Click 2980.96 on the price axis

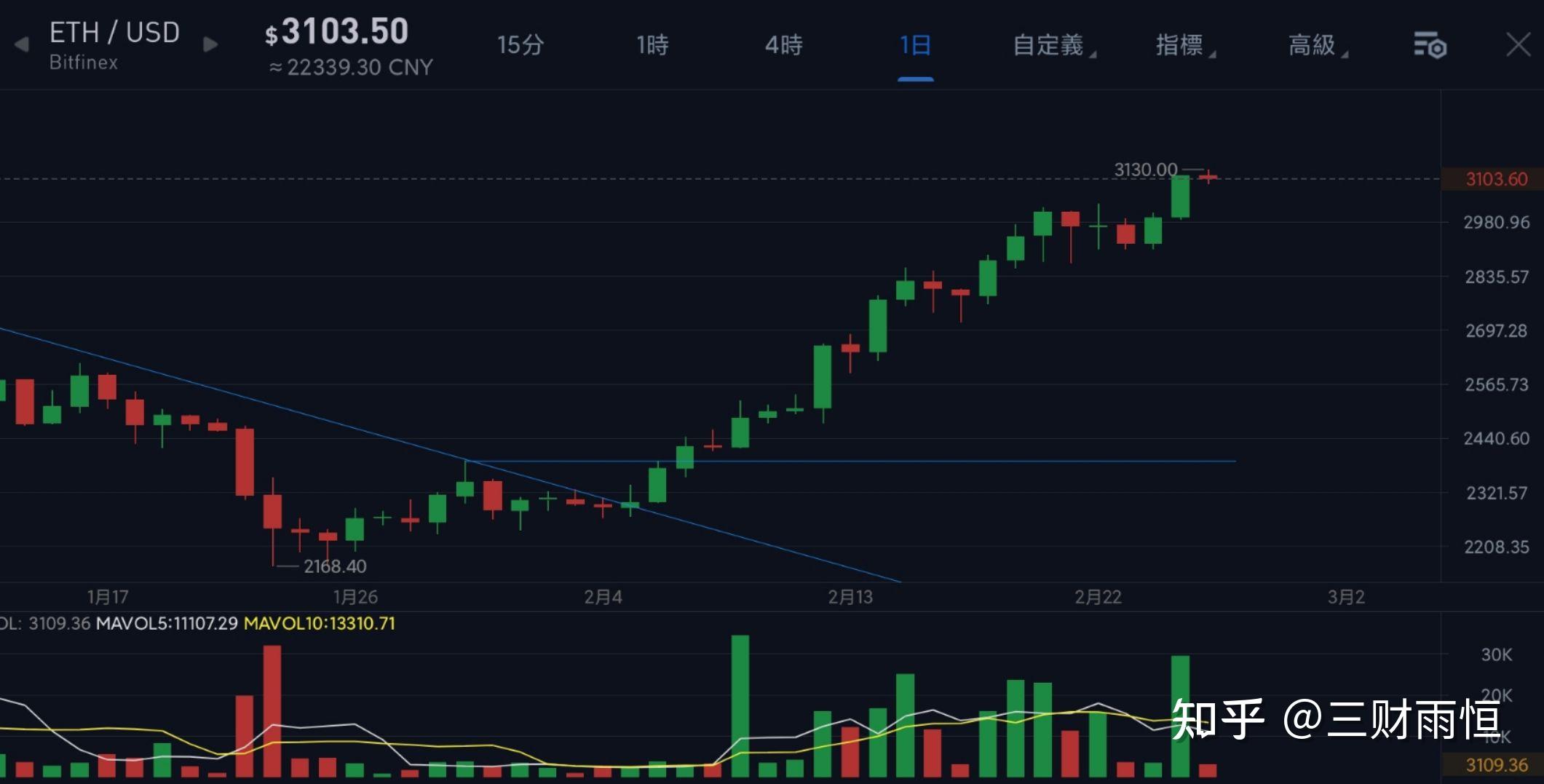(1497, 222)
